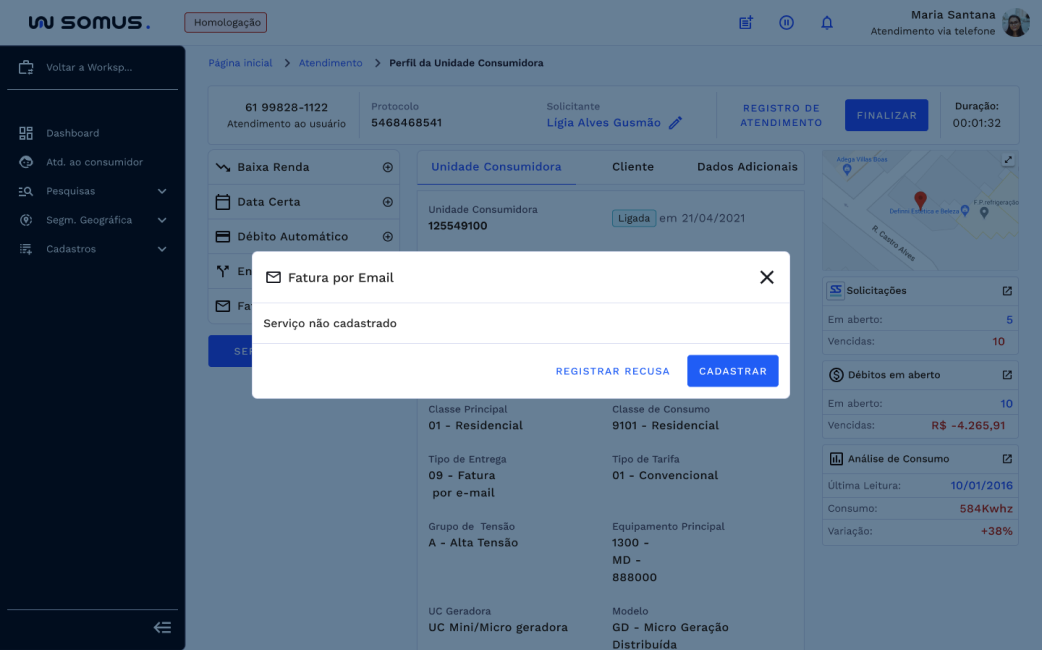Expand the Pesquisas sidebar menu
The image size is (1042, 650).
(x=91, y=190)
